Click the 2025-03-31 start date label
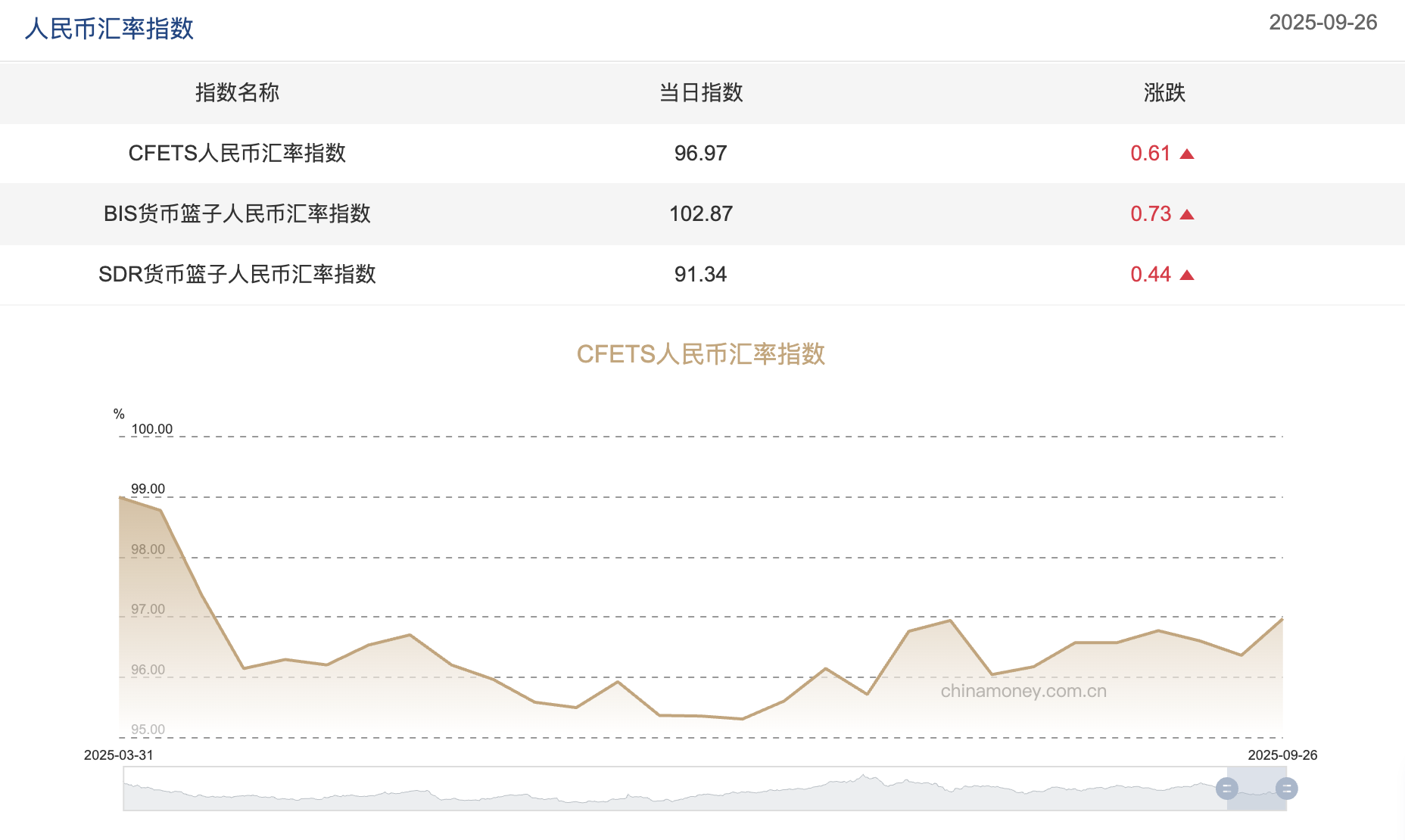The height and width of the screenshot is (840, 1405). (x=119, y=755)
